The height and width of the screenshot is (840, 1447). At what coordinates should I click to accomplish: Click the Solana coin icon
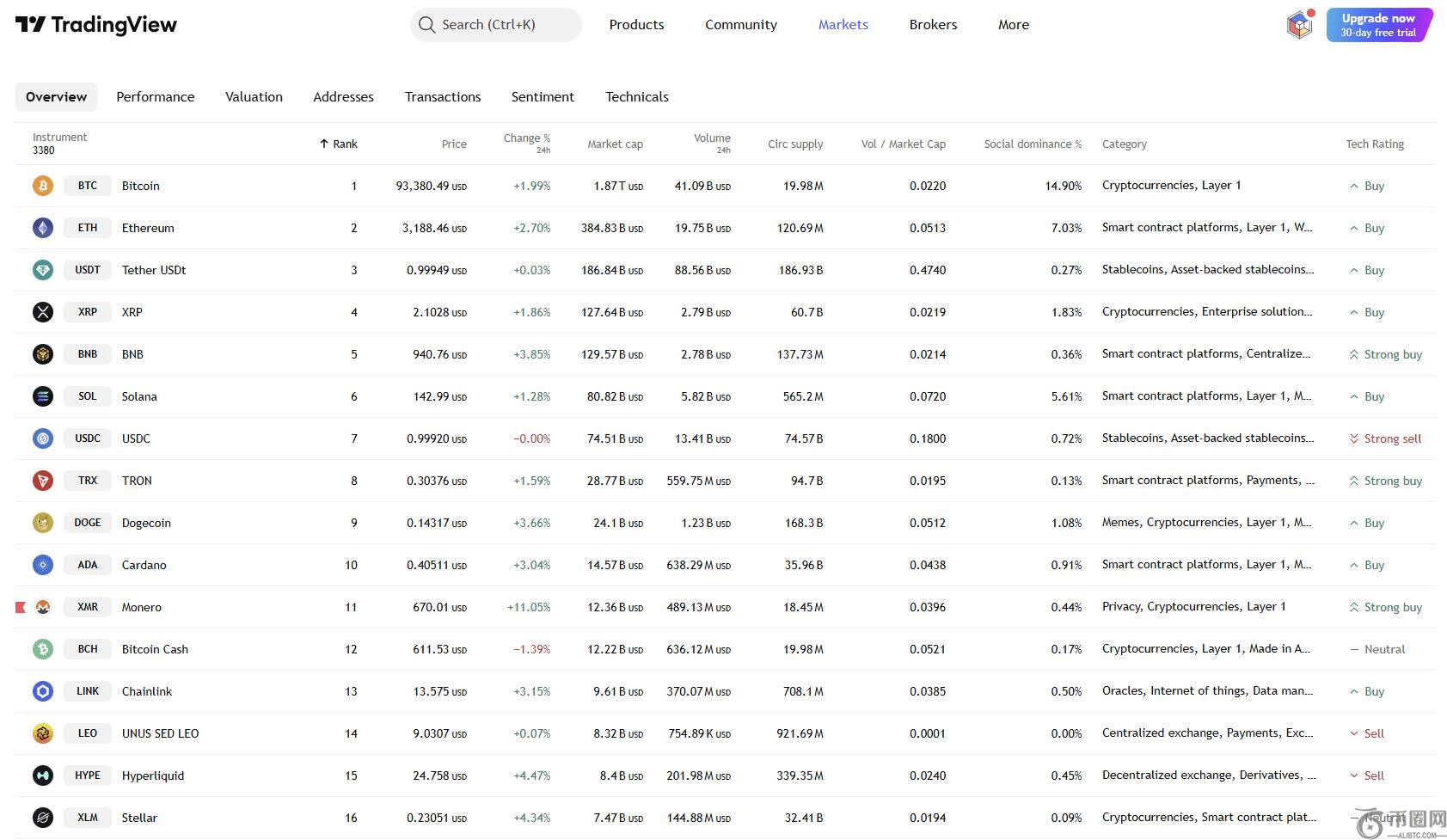pos(43,396)
